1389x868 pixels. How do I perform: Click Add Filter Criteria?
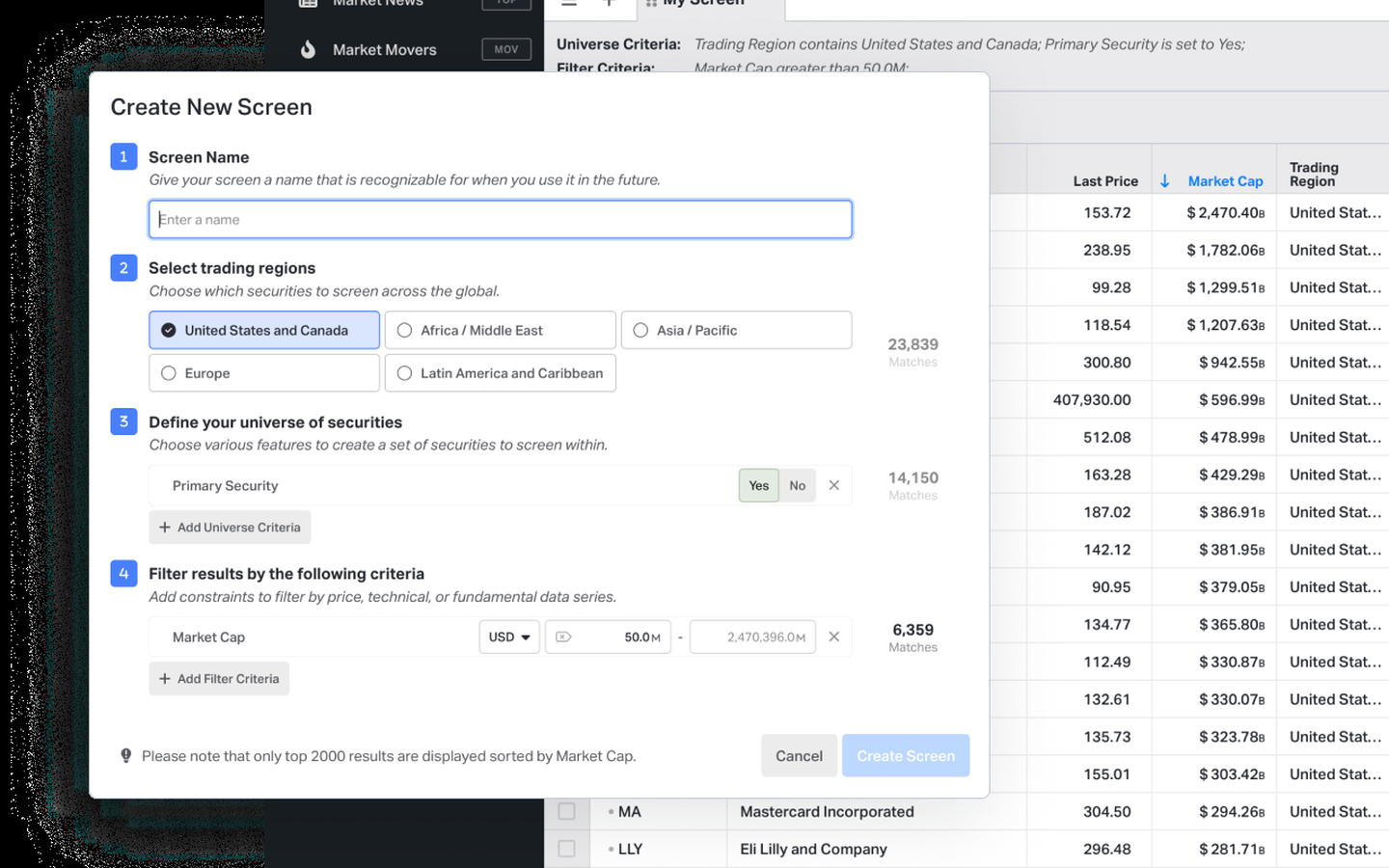(219, 679)
